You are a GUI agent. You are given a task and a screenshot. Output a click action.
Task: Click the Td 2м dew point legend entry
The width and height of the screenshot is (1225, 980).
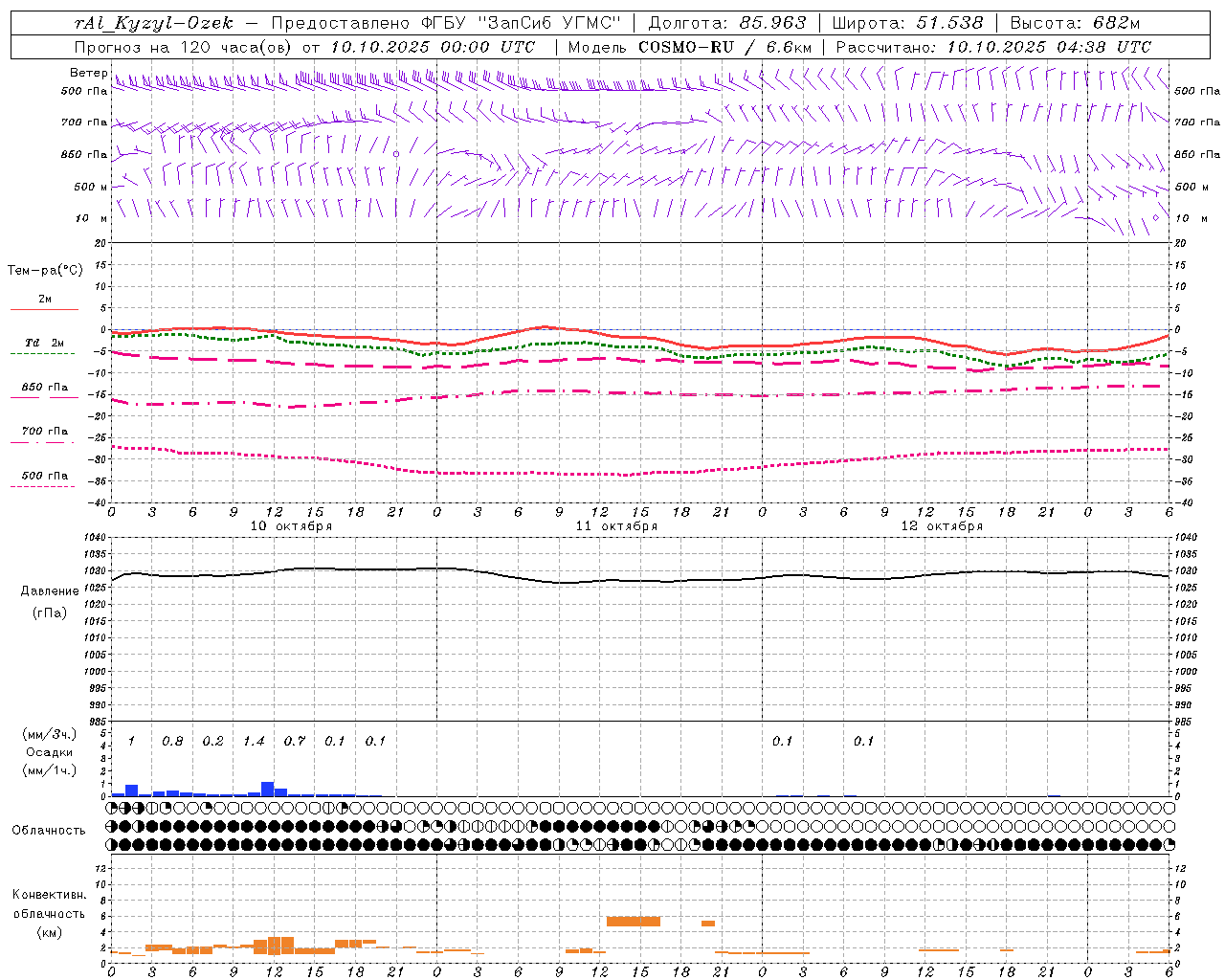44,343
